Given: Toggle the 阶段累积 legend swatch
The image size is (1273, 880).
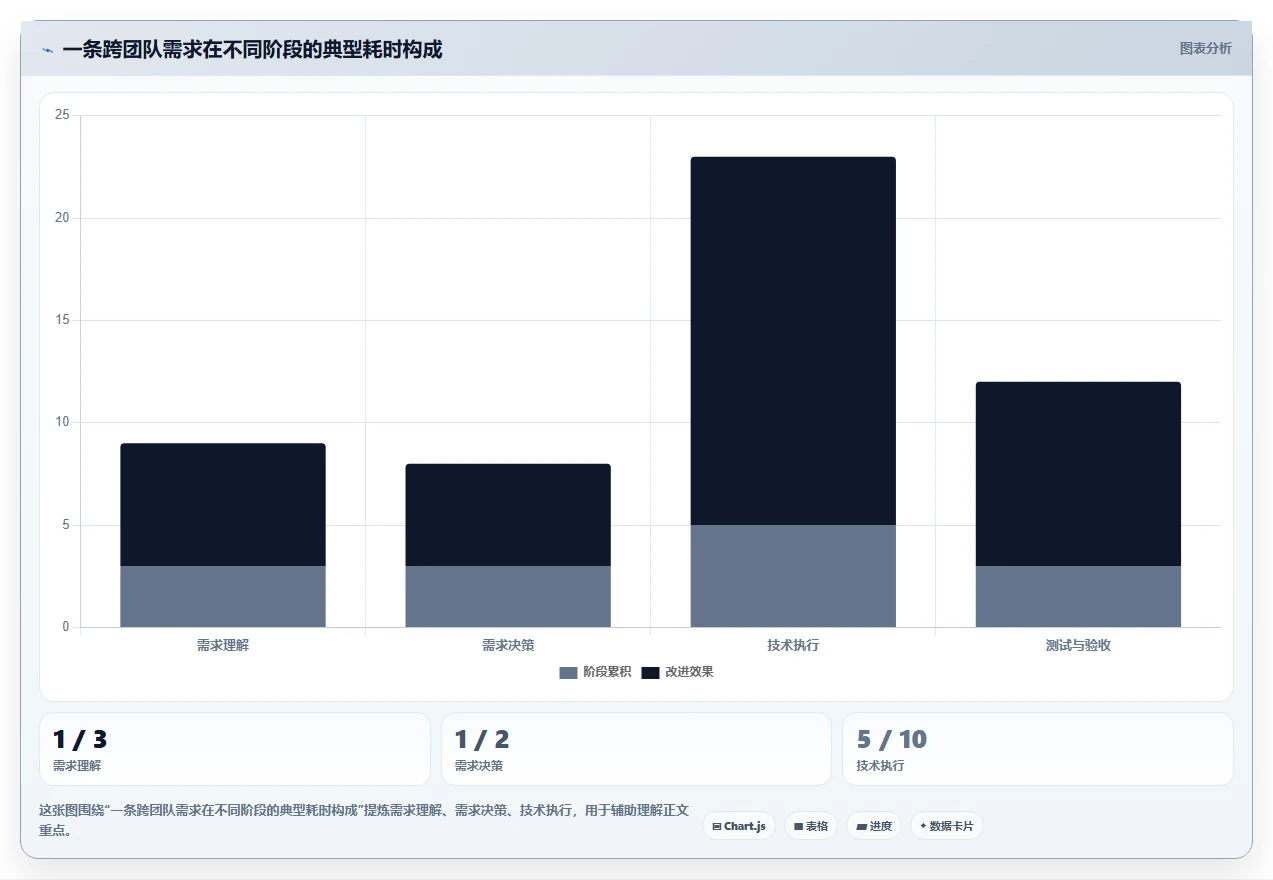Looking at the screenshot, I should 568,672.
